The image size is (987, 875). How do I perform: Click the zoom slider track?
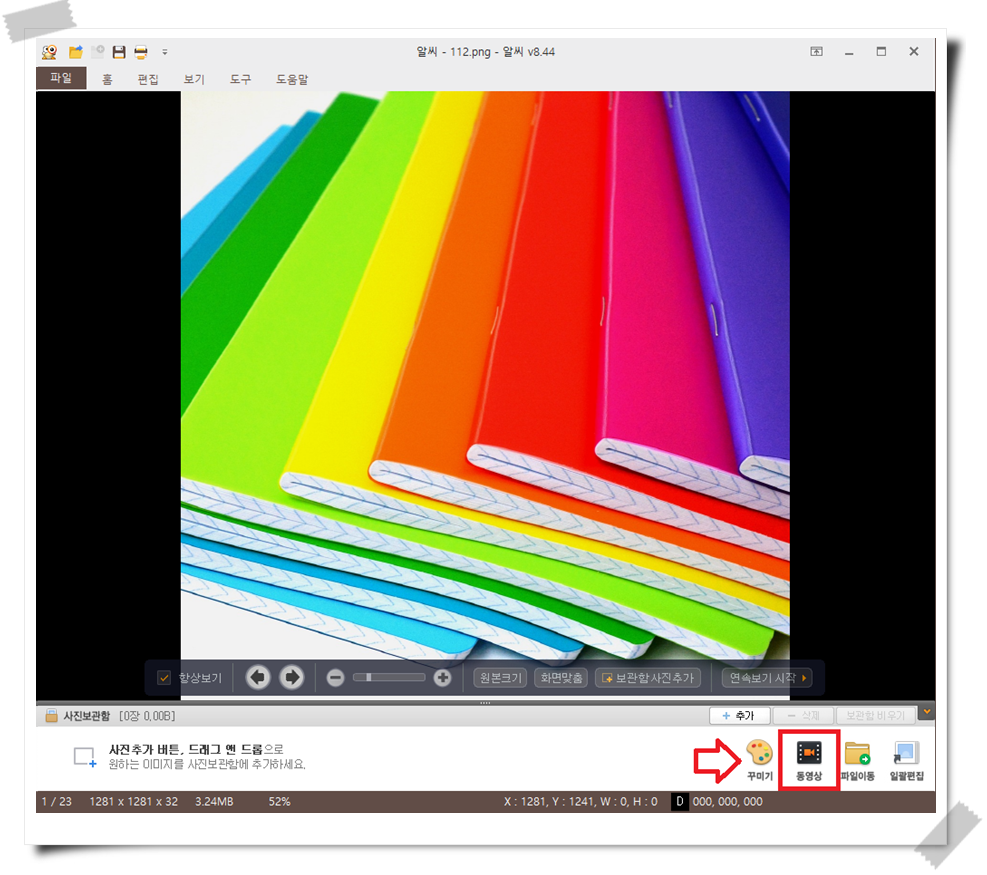[x=389, y=677]
